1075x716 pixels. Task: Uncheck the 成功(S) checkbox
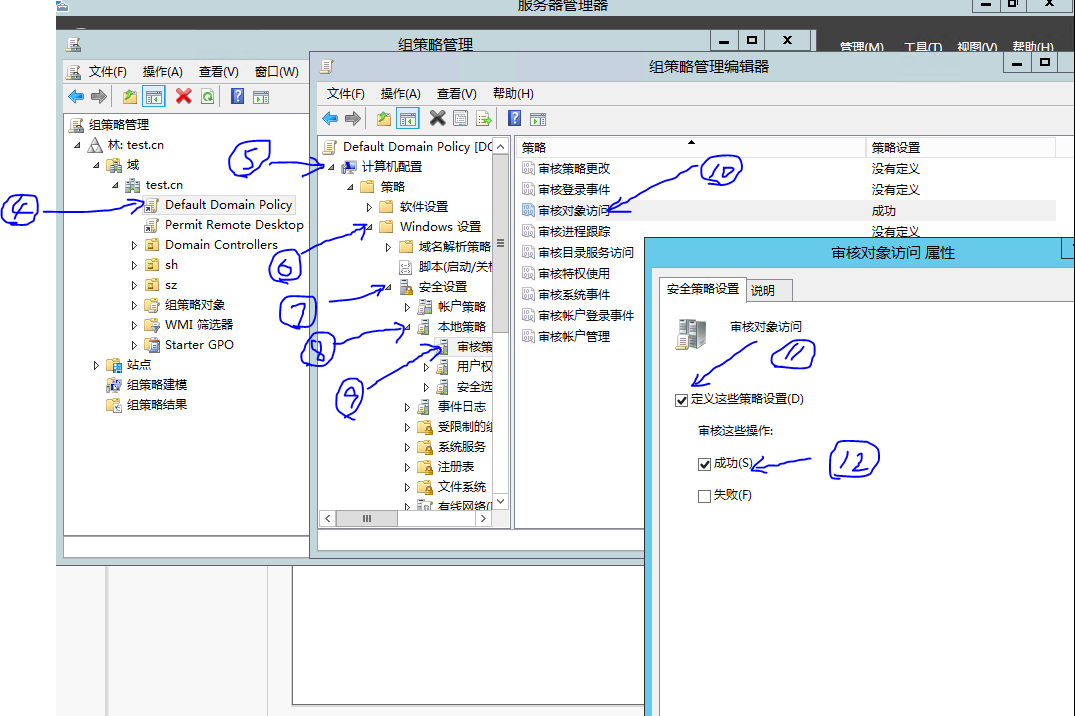pyautogui.click(x=704, y=463)
